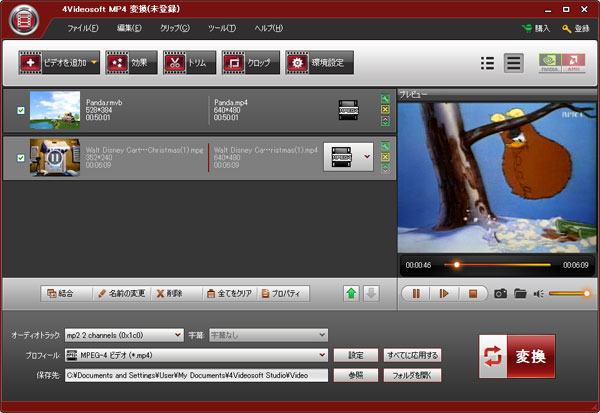Click the 登録 (Register) key link

click(576, 29)
